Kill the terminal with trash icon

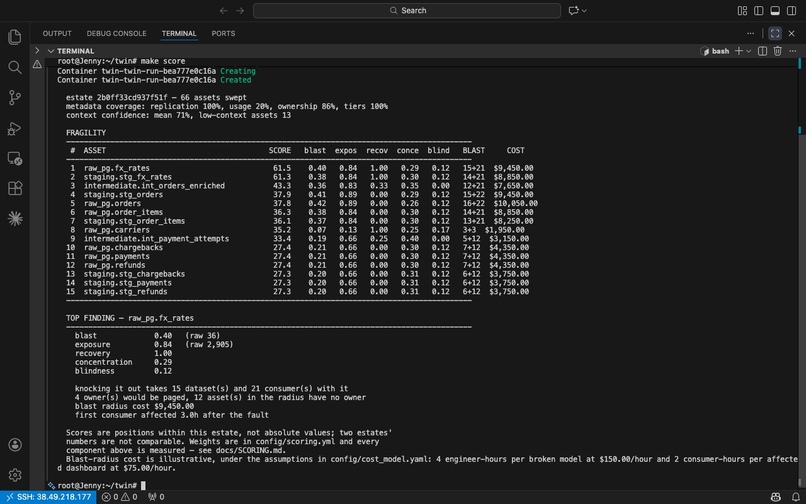tap(778, 51)
